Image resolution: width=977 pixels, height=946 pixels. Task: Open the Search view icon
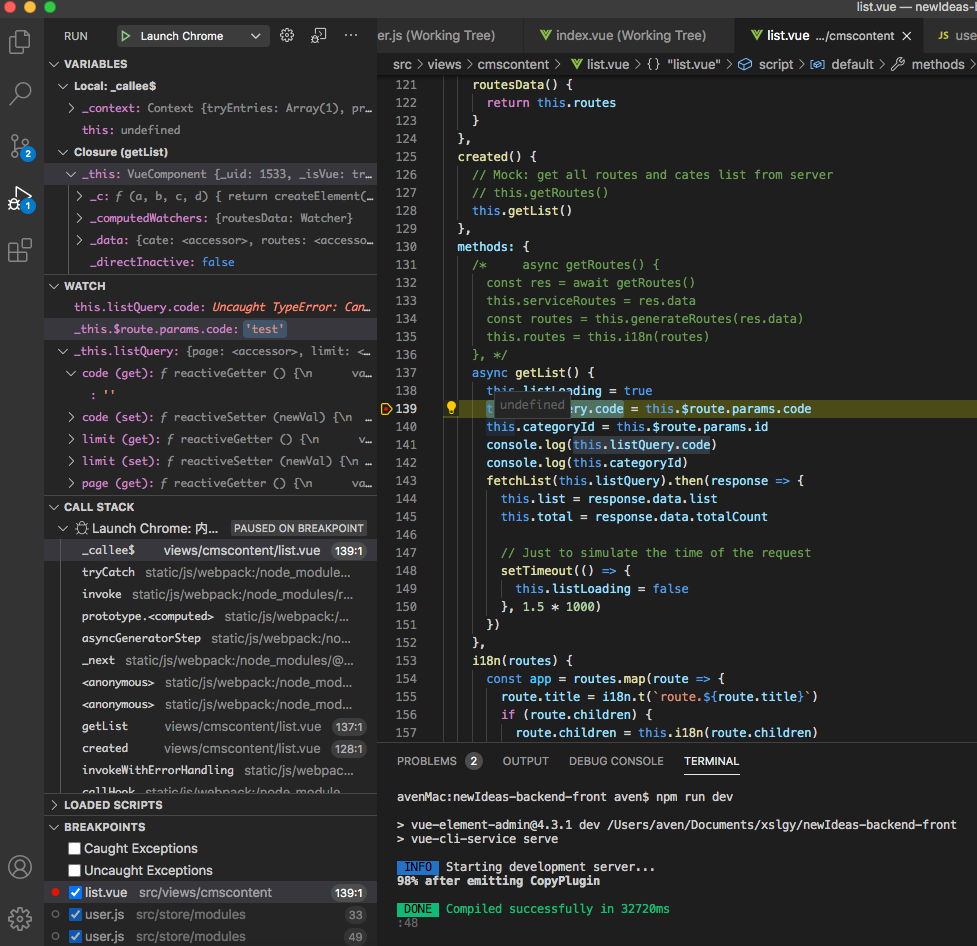pyautogui.click(x=20, y=94)
